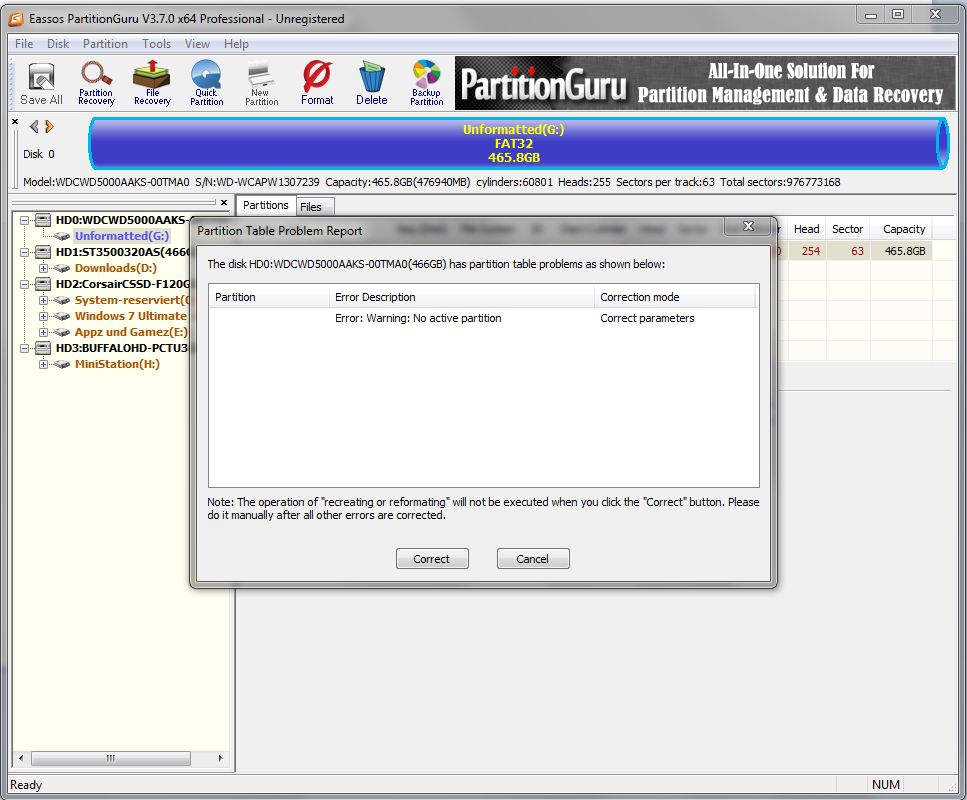Go to next disk arrow
Image resolution: width=967 pixels, height=800 pixels.
pos(49,126)
